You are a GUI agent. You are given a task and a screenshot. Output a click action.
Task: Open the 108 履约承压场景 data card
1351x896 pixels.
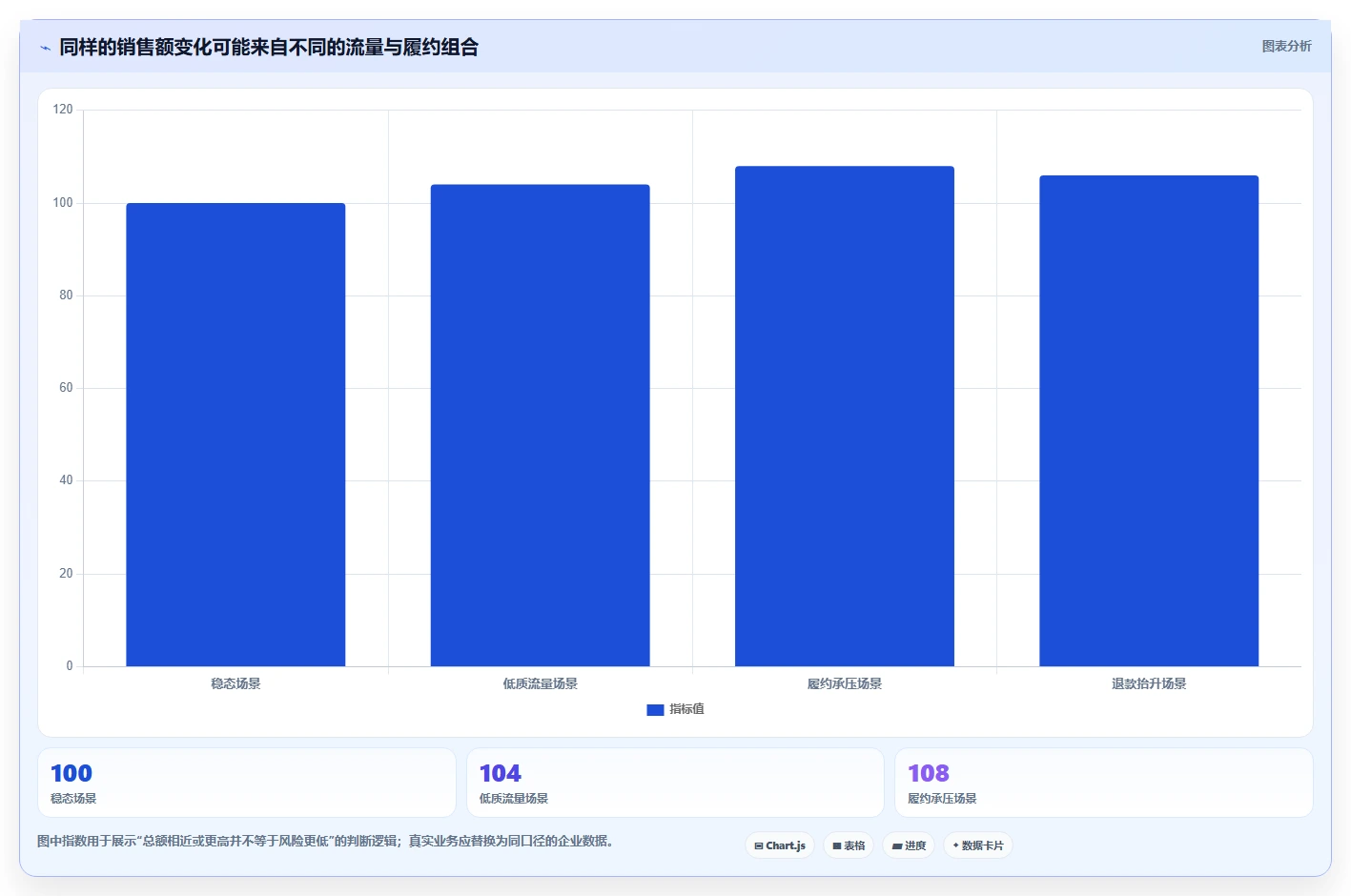tap(1104, 783)
